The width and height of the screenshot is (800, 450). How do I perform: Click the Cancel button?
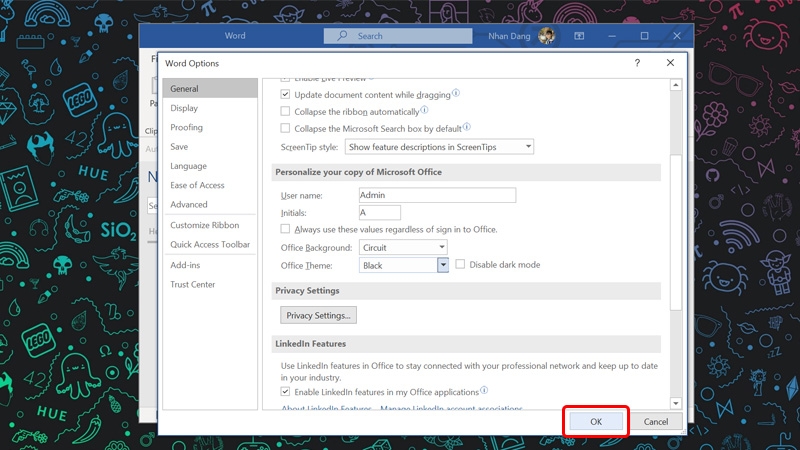click(656, 421)
